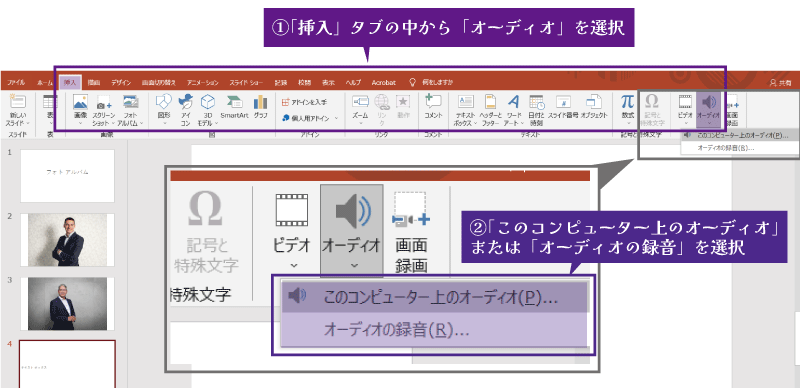800x388 pixels.
Task: Click the 数式 pi icon
Action: coord(628,101)
